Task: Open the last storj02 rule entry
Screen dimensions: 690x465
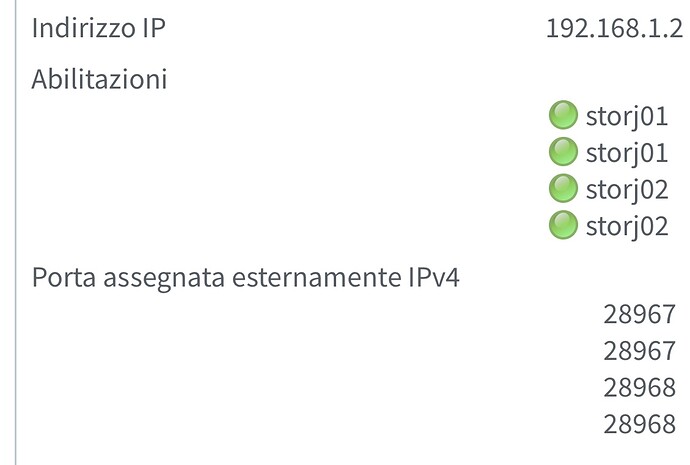Action: pyautogui.click(x=626, y=225)
